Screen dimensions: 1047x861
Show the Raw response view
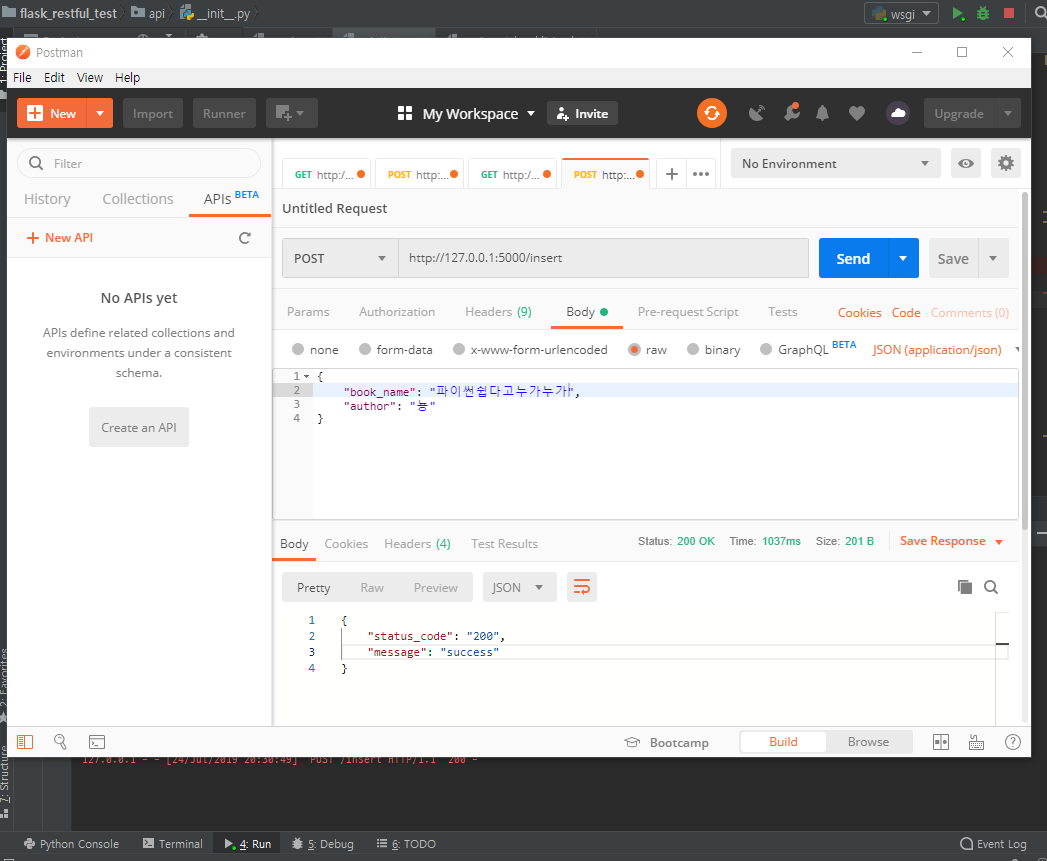[372, 587]
